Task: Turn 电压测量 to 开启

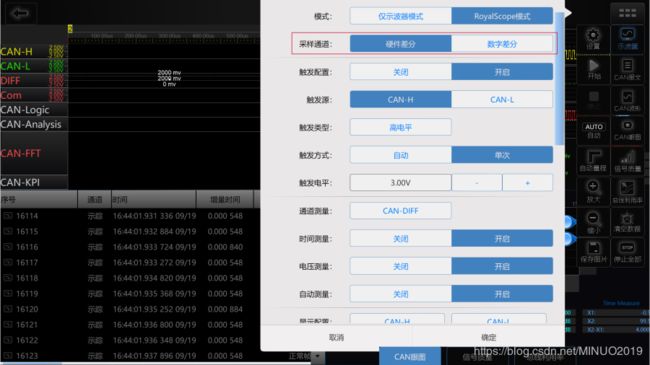Action: [x=502, y=266]
